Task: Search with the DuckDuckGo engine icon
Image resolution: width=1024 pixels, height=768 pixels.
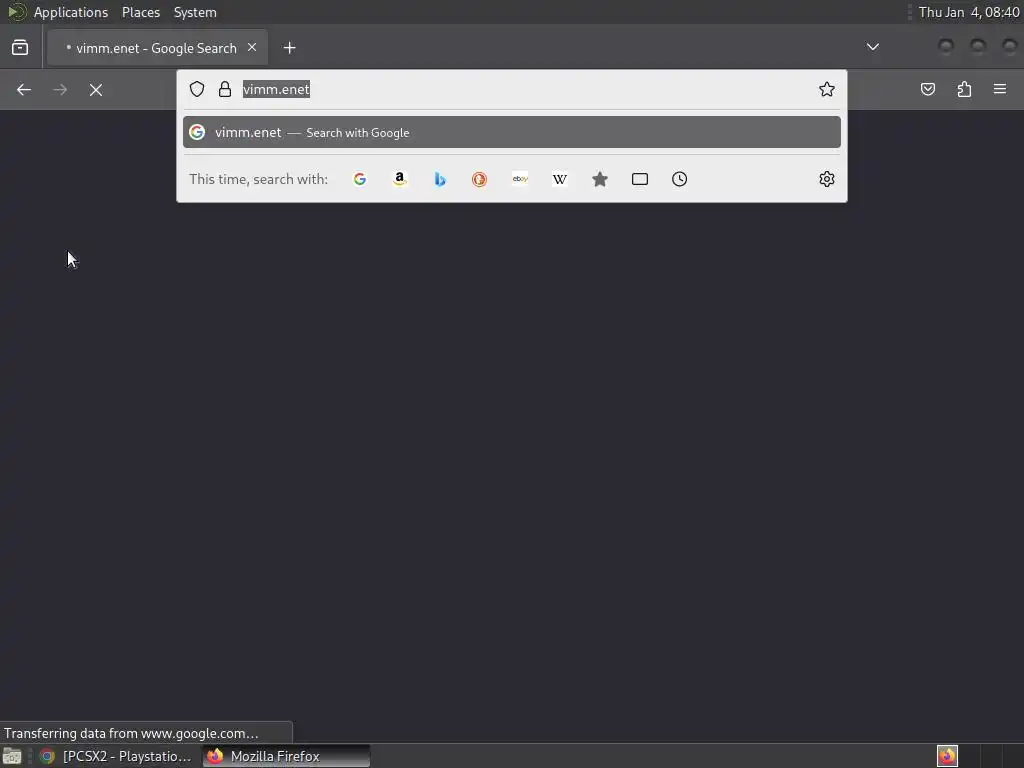Action: [x=479, y=179]
